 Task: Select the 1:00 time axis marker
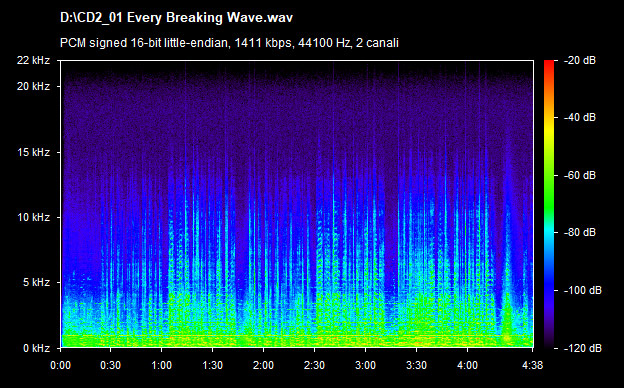(162, 365)
